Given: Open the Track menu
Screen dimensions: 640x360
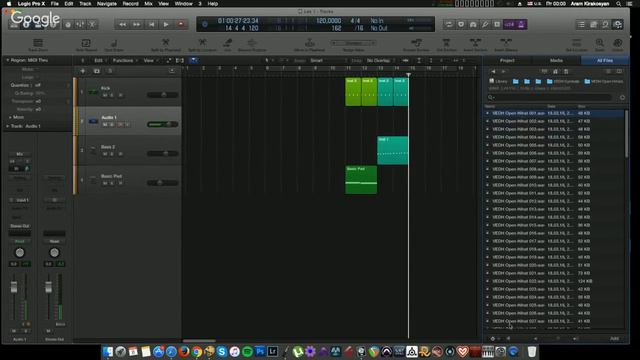Looking at the screenshot, I should click(x=85, y=4).
